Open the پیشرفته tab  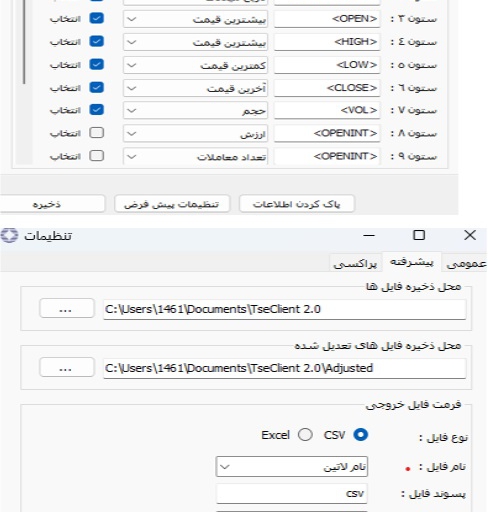412,262
